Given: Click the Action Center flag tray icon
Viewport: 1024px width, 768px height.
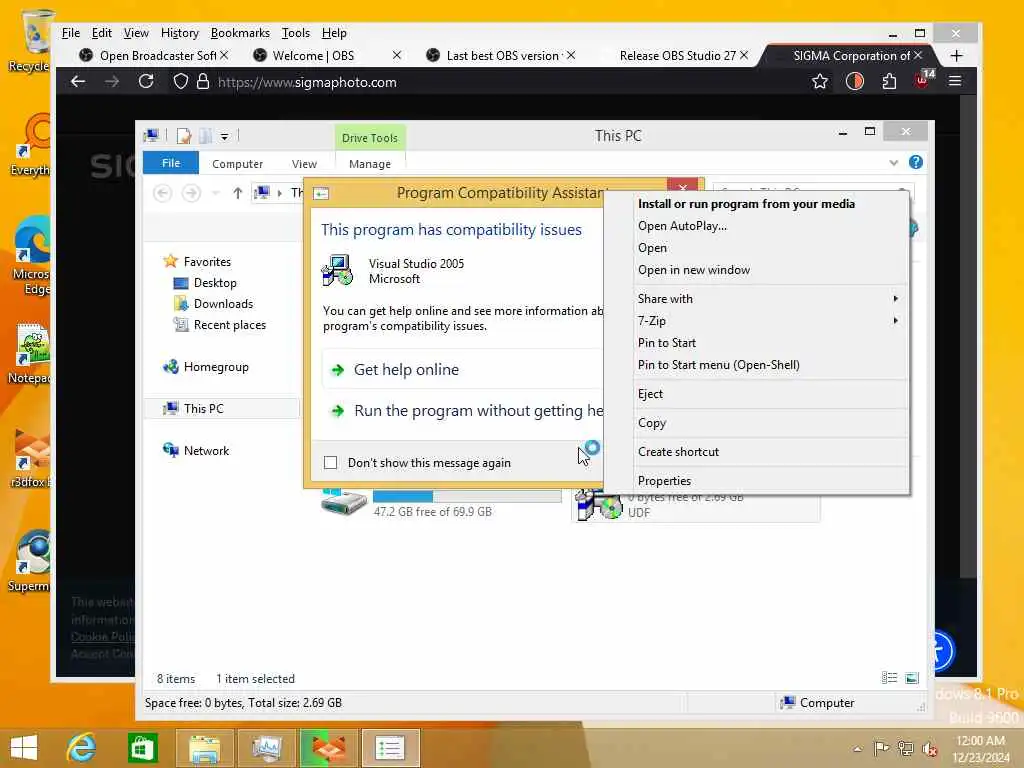Looking at the screenshot, I should pyautogui.click(x=881, y=748).
